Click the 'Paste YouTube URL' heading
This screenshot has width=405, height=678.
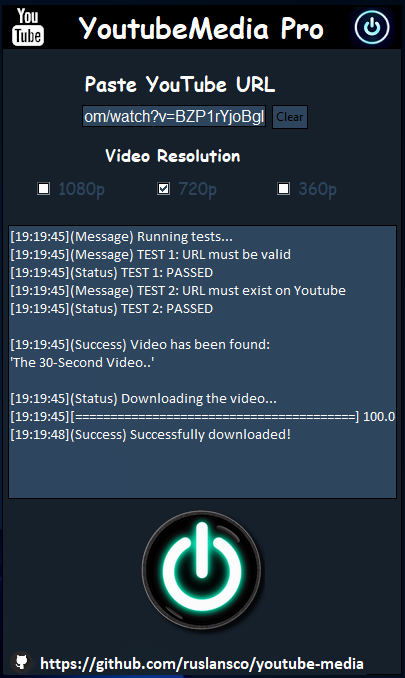(180, 84)
